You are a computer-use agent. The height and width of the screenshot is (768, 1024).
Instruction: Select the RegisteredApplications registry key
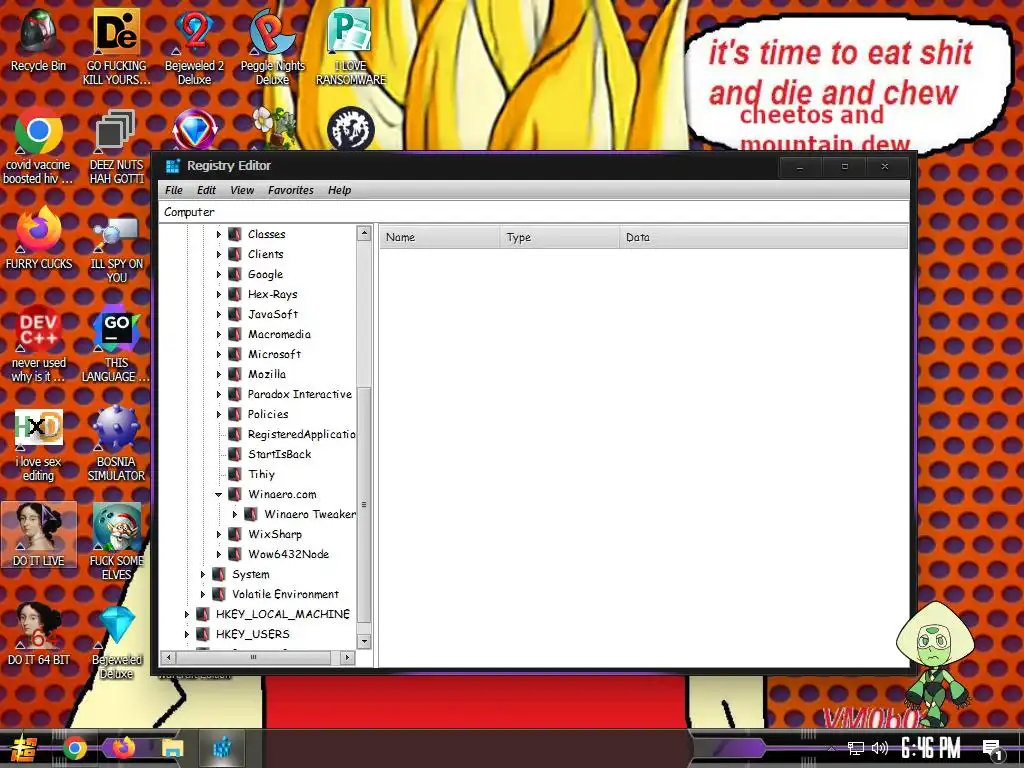301,434
